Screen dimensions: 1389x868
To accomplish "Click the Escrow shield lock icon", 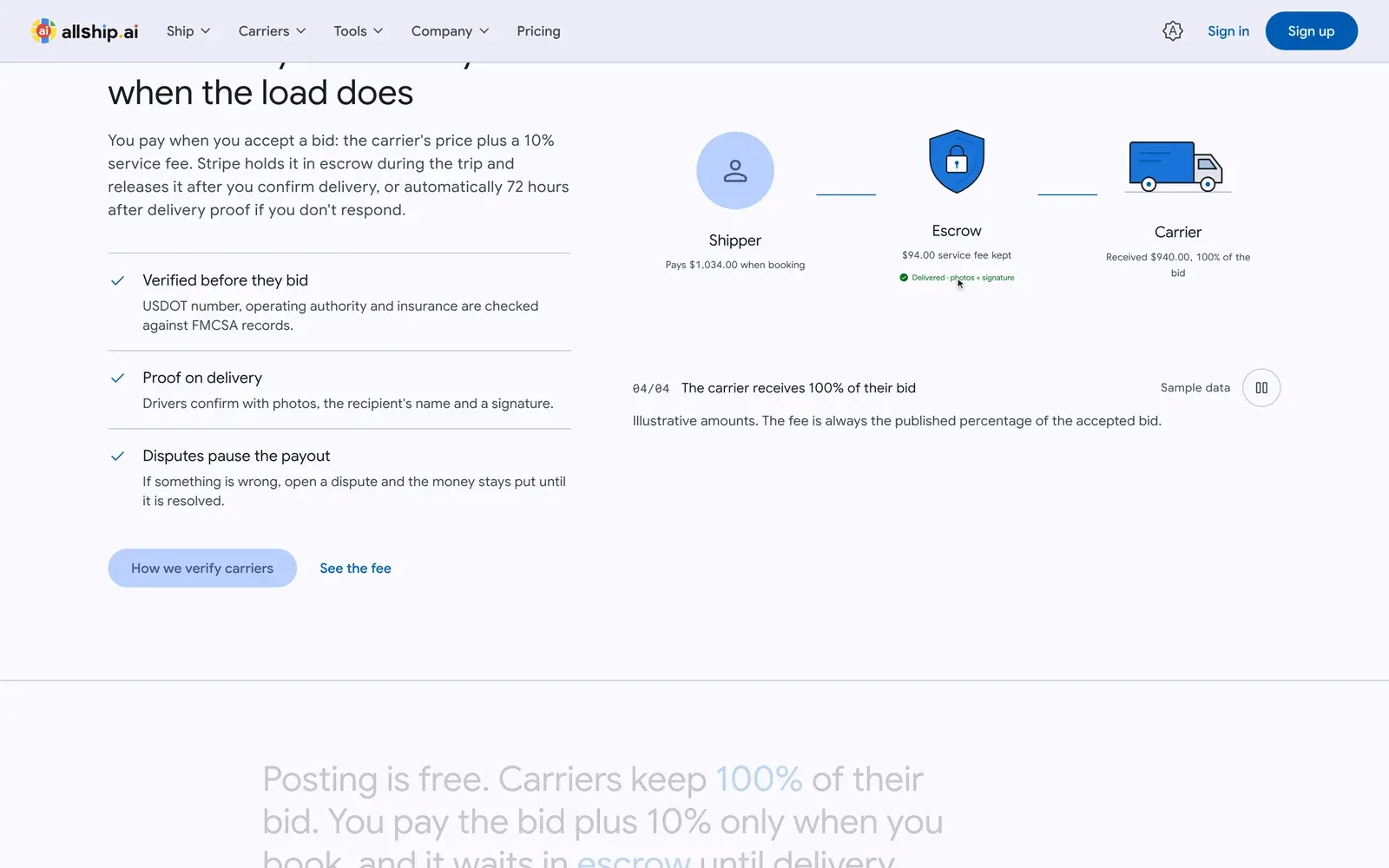I will point(957,161).
